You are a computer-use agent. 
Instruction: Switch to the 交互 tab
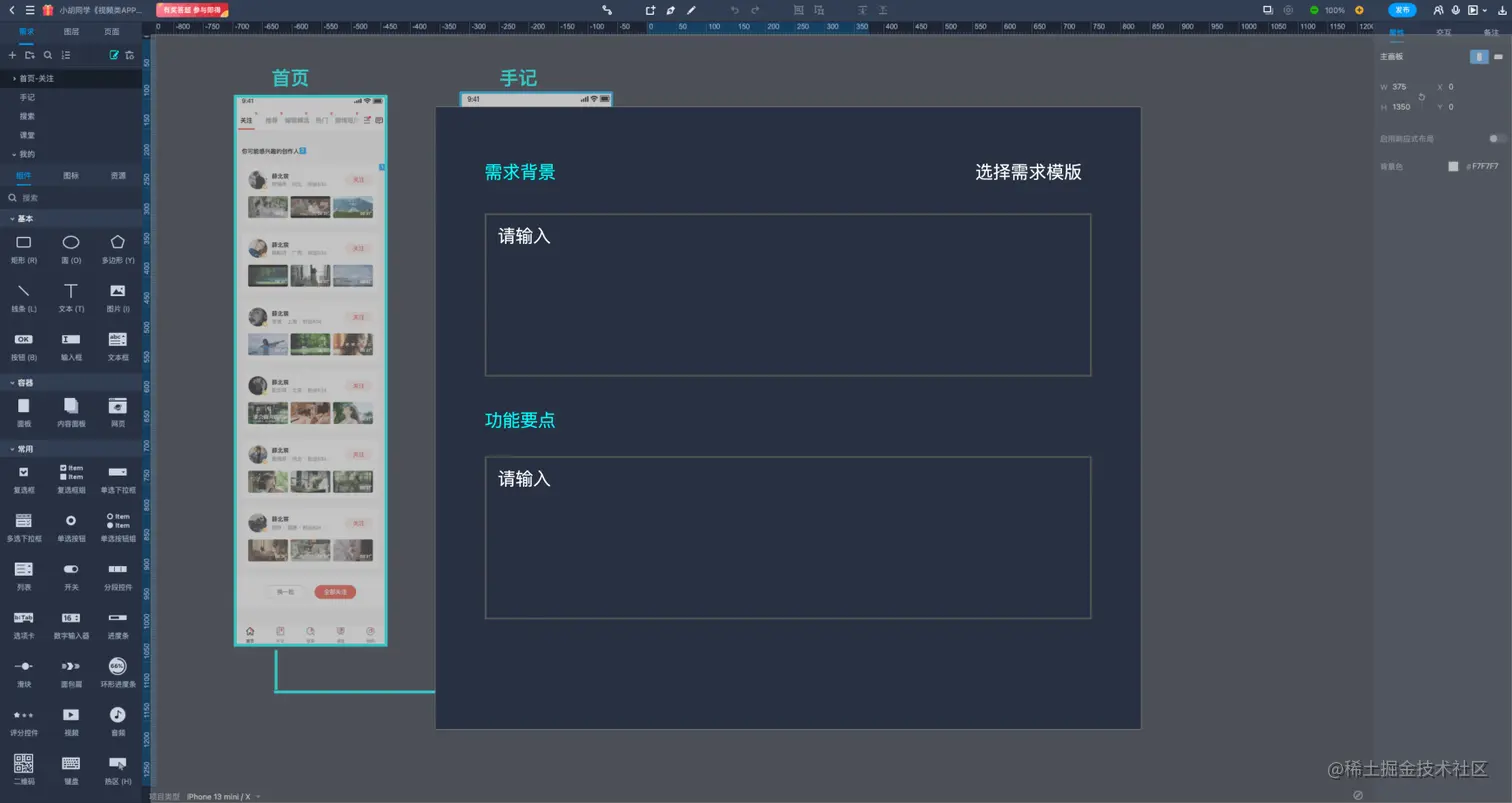coord(1443,33)
